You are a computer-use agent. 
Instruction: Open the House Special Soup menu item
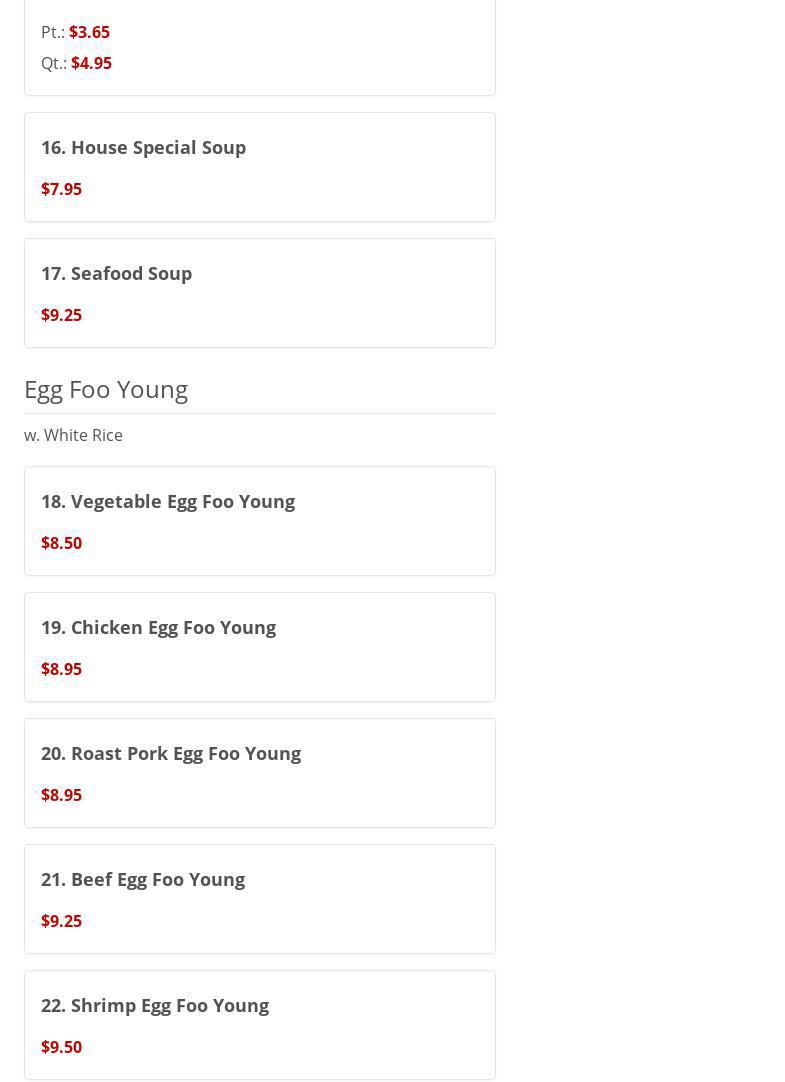[143, 147]
